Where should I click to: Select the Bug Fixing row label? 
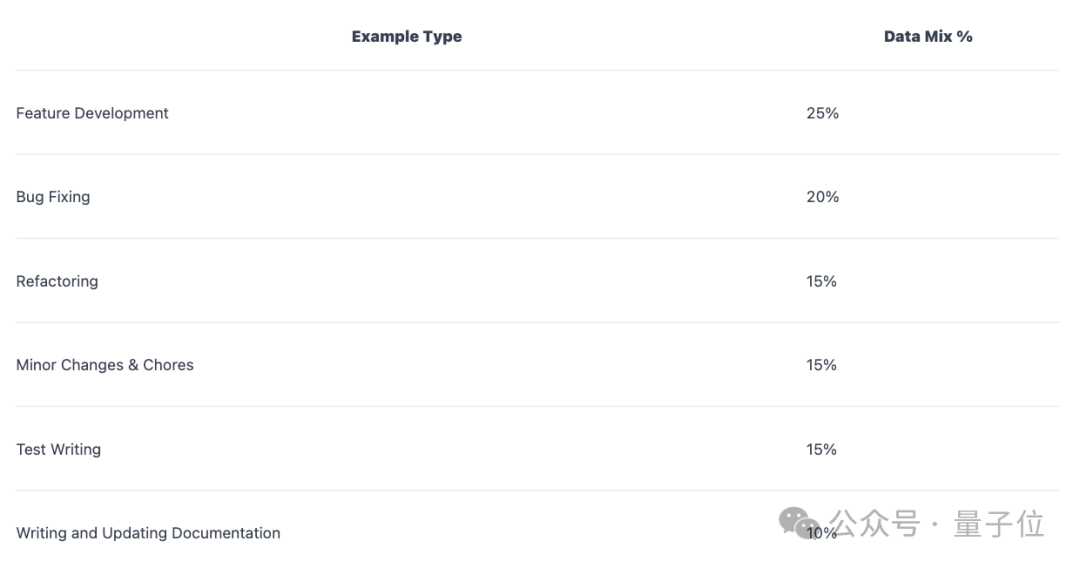tap(53, 197)
